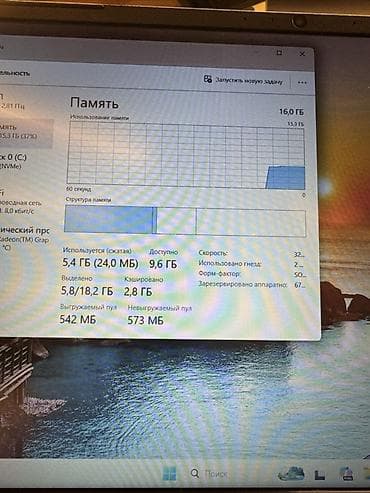
Task: Click the 'Форм-фактор:' label
Action: (219, 274)
